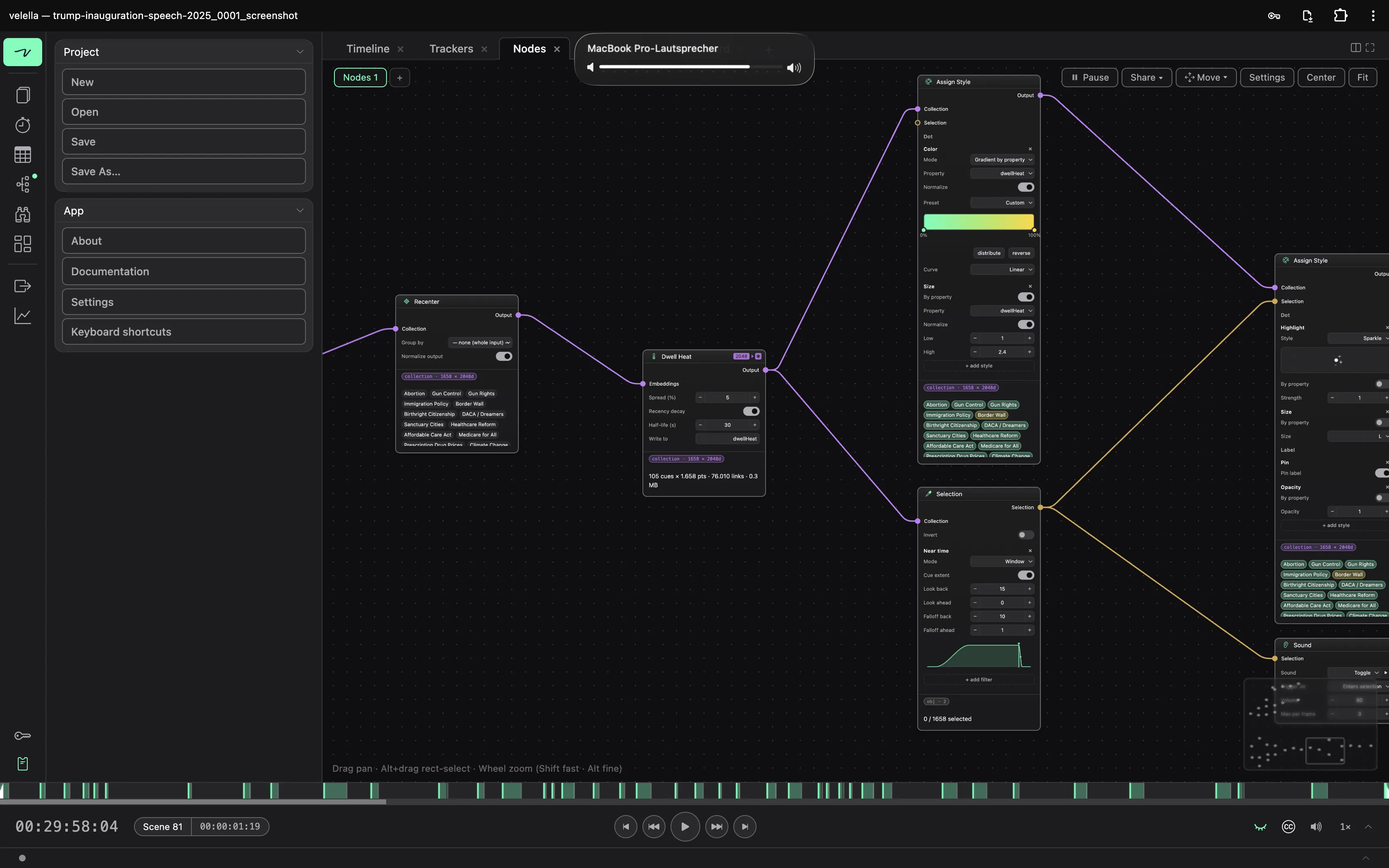Screen dimensions: 1389x868
Task: Open the node graph sidebar icon
Action: 22,184
